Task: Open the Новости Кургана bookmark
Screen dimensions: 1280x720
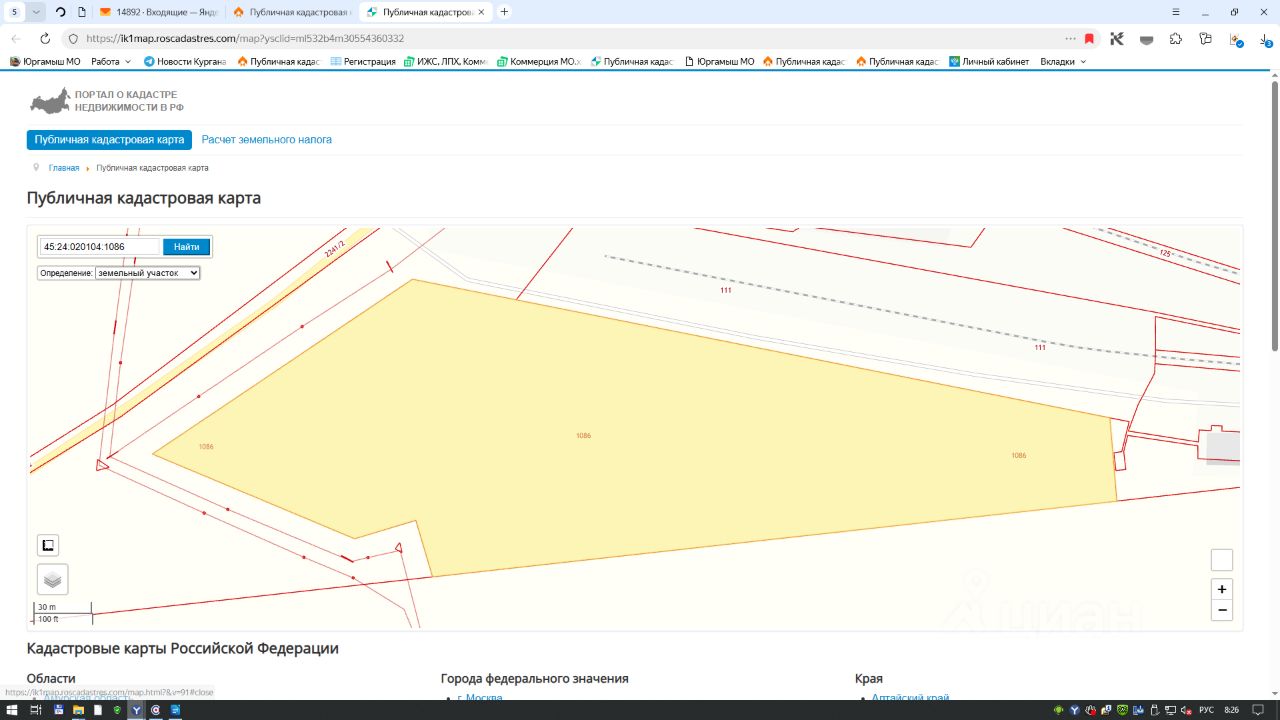Action: pyautogui.click(x=185, y=61)
